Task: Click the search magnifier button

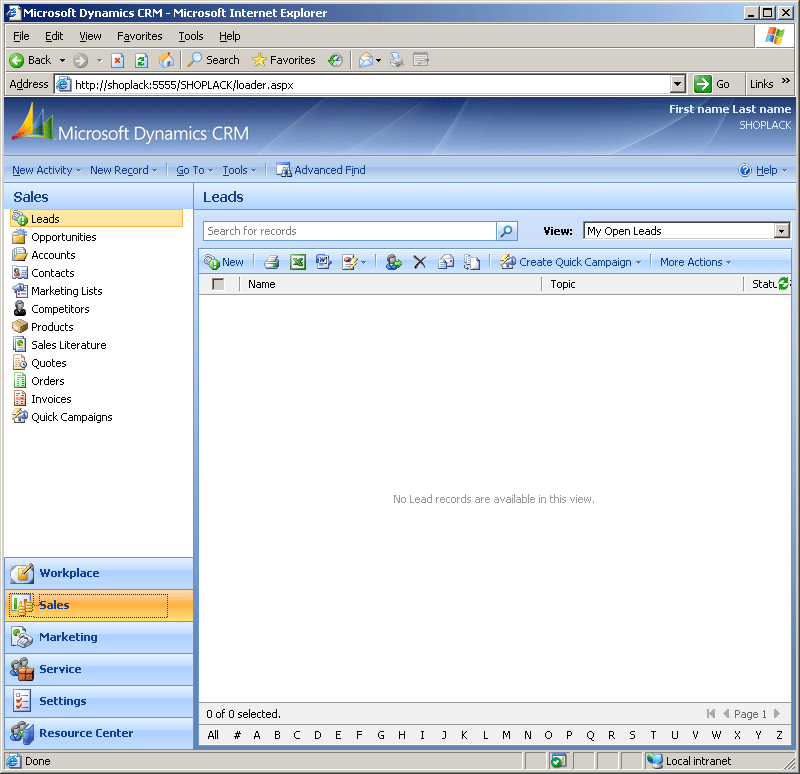Action: 507,231
